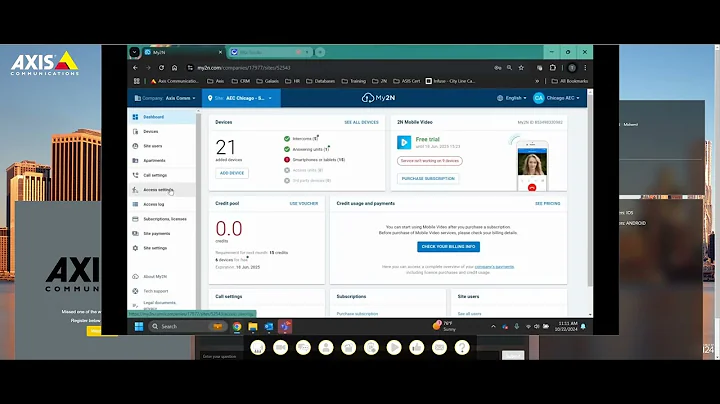Click See all users link

pos(469,314)
